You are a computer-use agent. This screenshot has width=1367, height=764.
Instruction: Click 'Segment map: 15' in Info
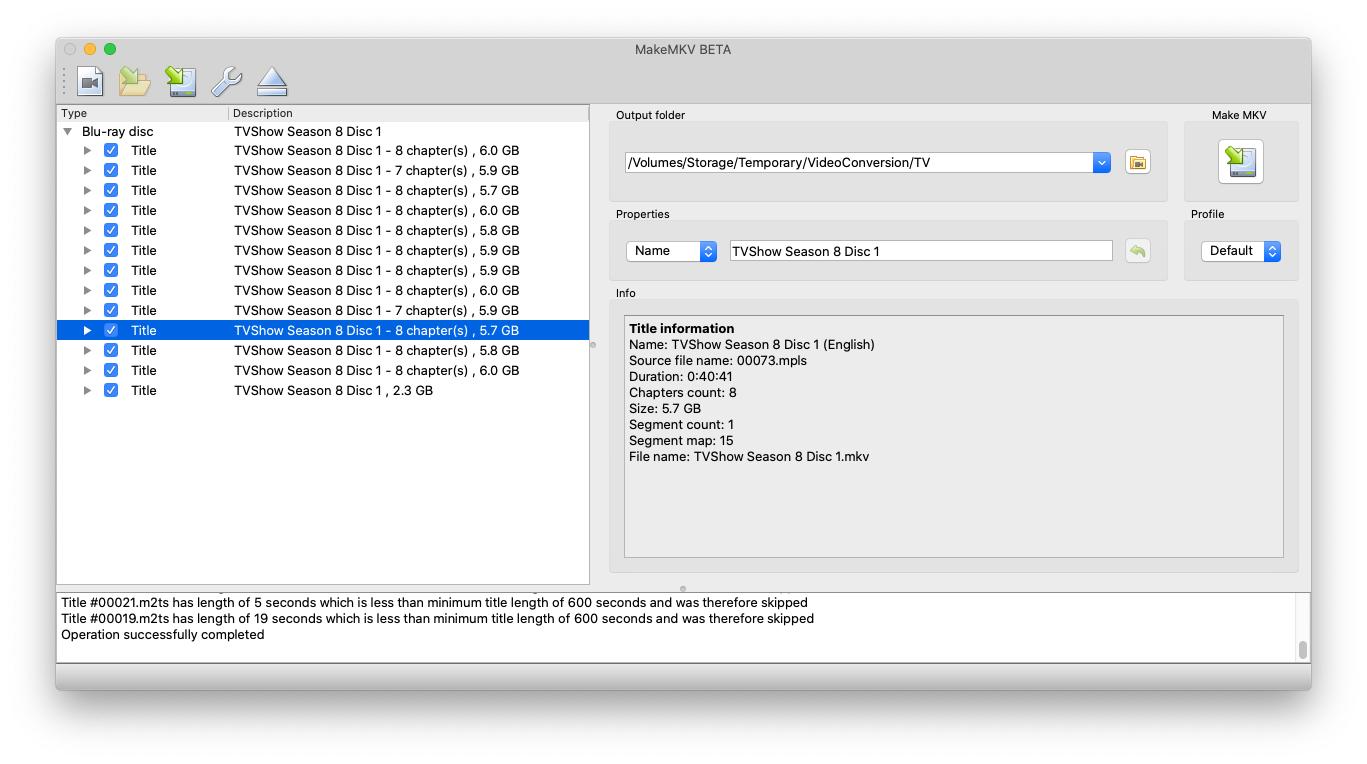point(680,440)
